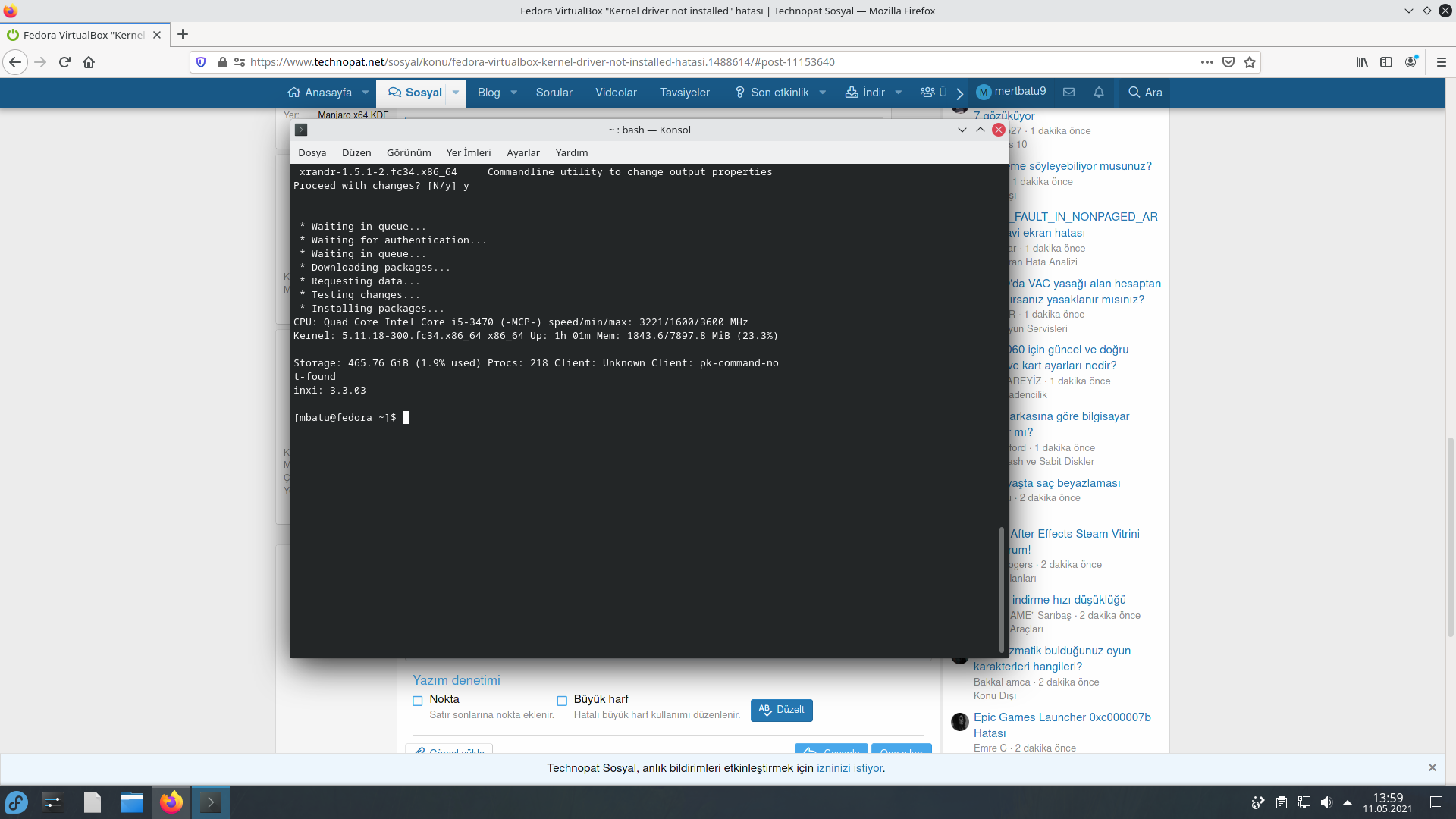1456x819 pixels.
Task: Expand the Blog dropdown arrow
Action: point(513,92)
